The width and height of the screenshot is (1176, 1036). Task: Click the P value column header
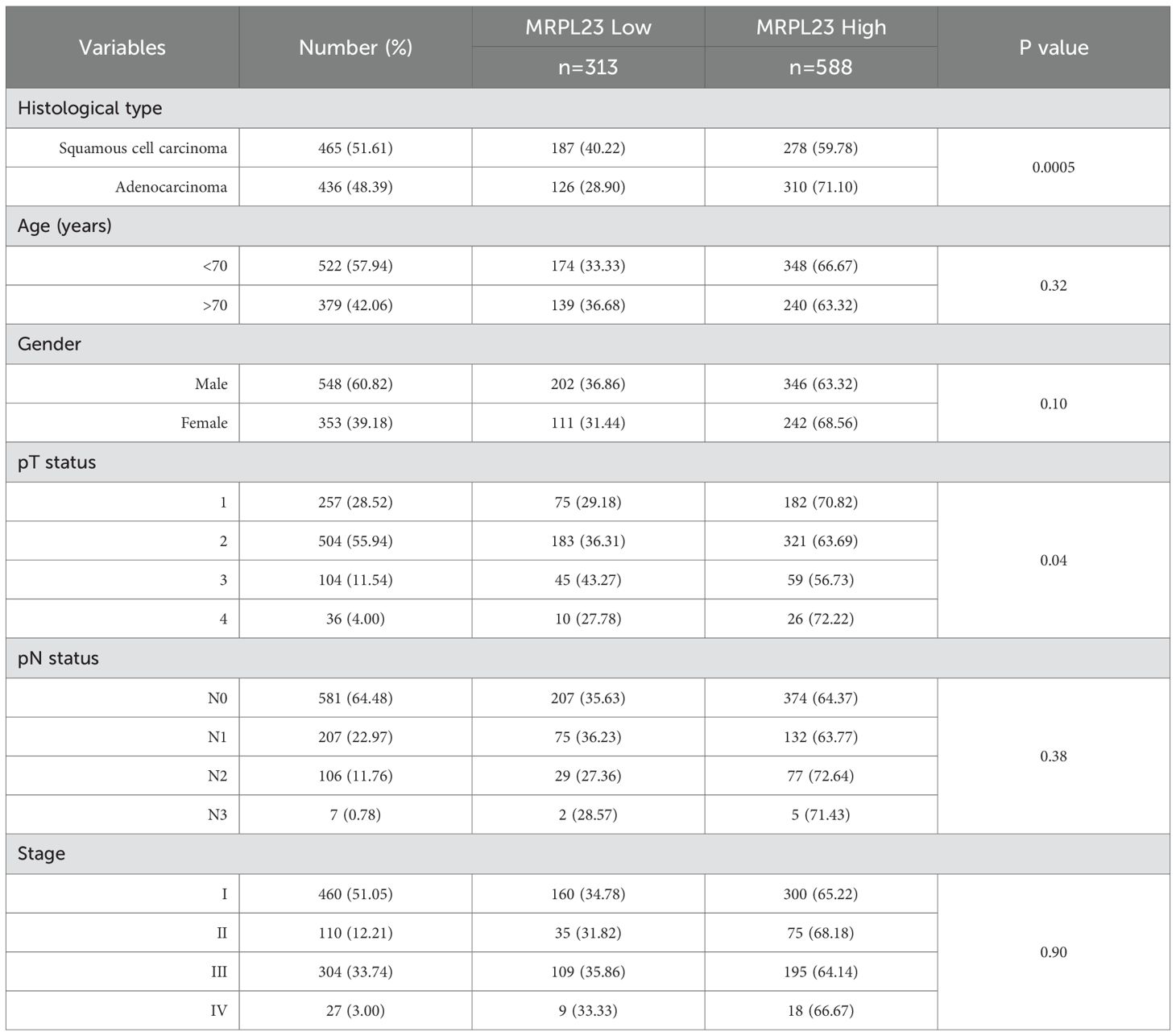point(1054,48)
